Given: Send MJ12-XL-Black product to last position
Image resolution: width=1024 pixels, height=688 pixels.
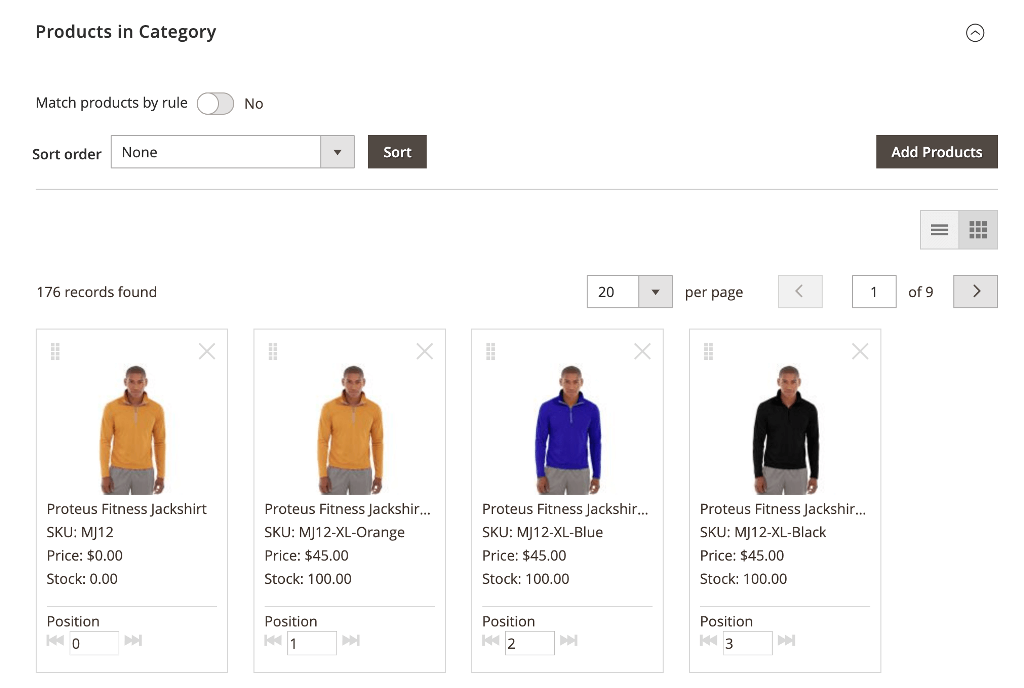Looking at the screenshot, I should click(787, 641).
